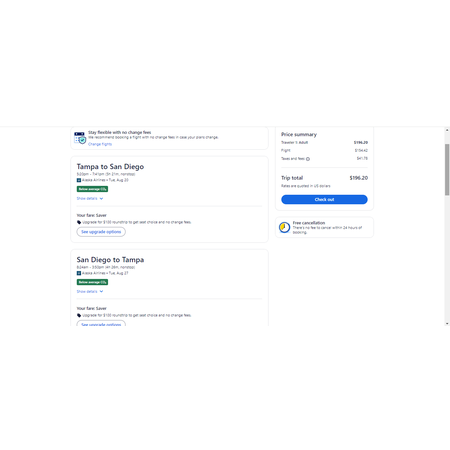450x450 pixels.
Task: Click the vertical scrollbar thumb
Action: click(447, 170)
